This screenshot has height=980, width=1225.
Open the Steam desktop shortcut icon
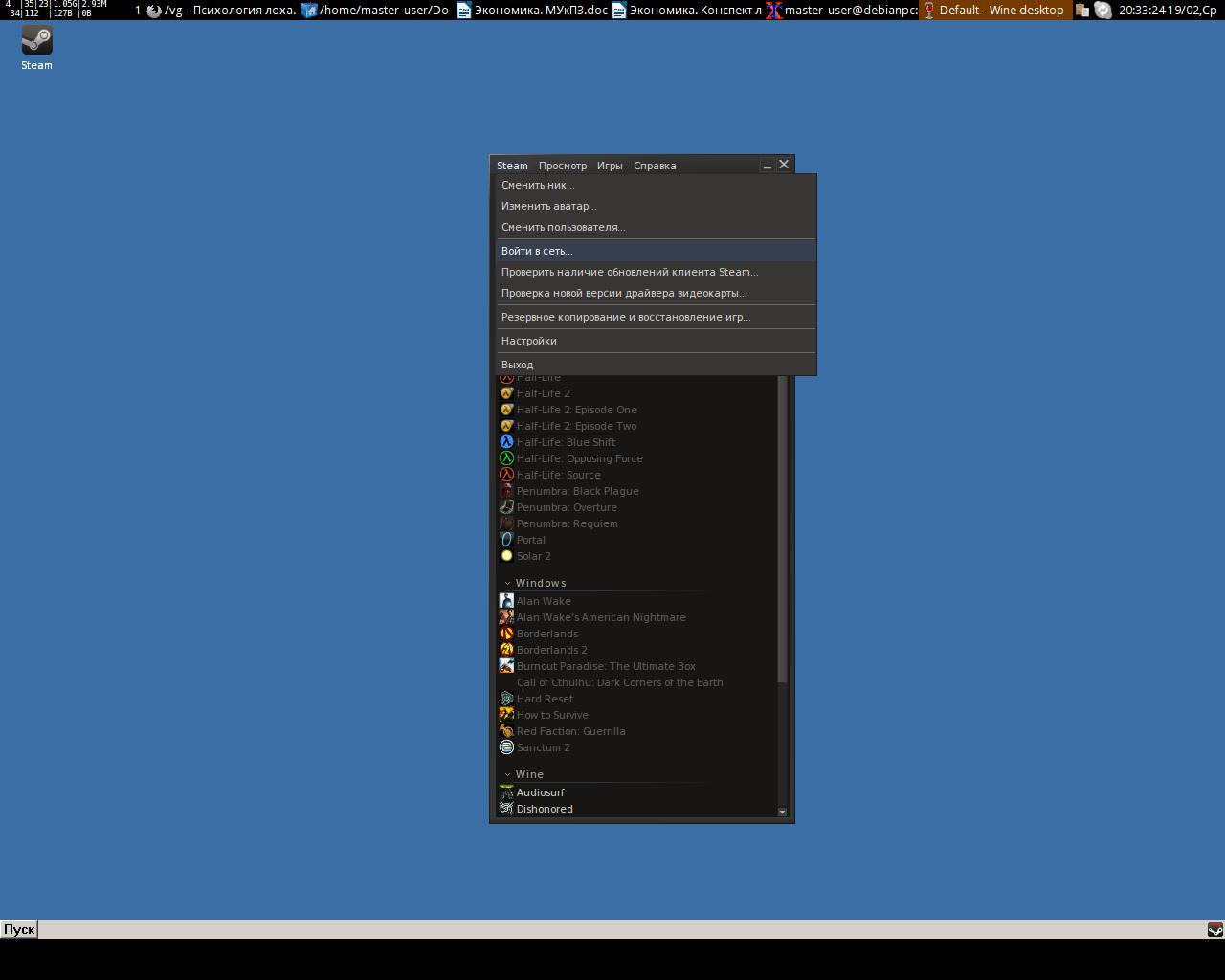point(36,41)
